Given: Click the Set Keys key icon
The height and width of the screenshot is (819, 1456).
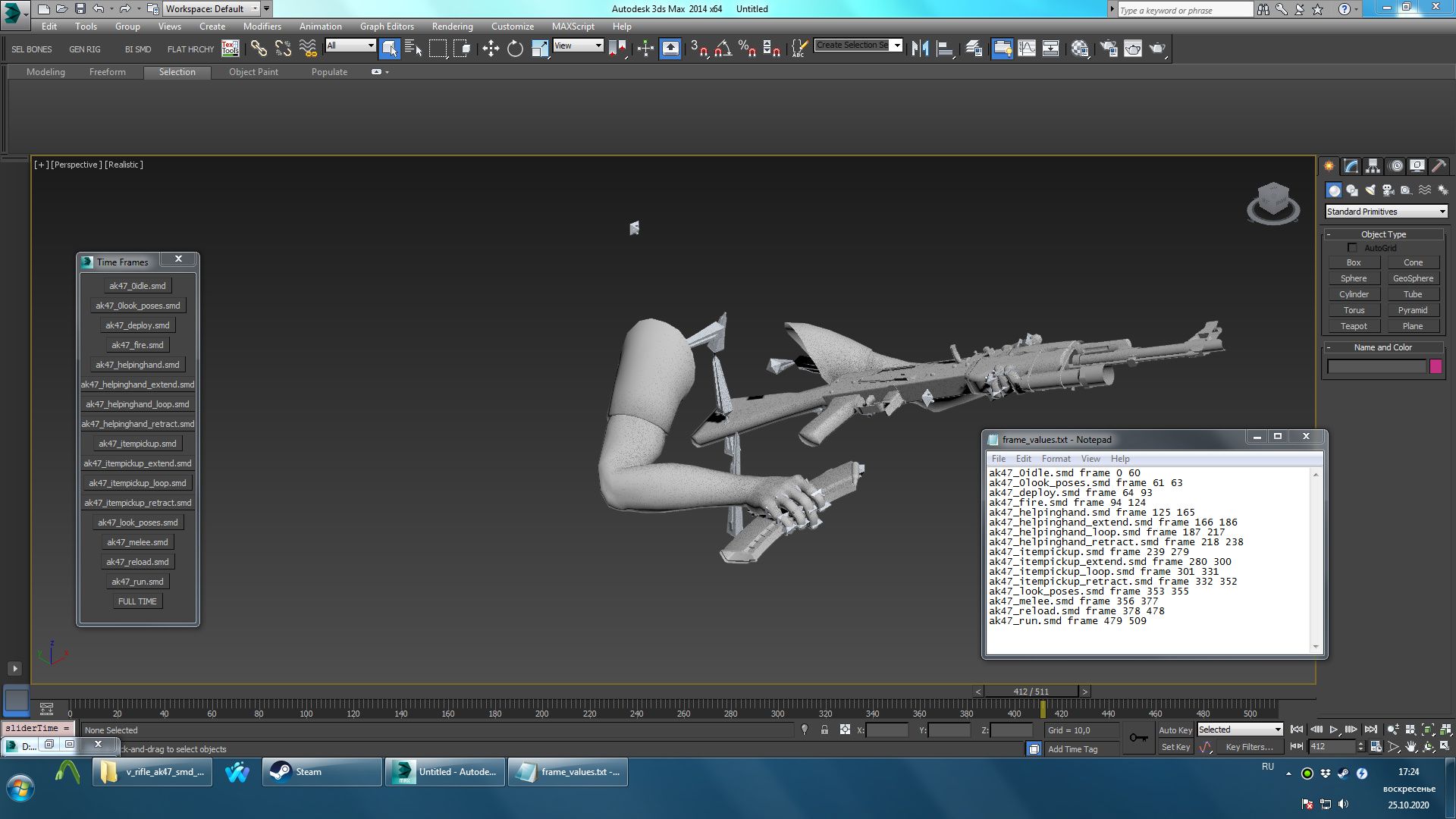Looking at the screenshot, I should [x=1138, y=738].
